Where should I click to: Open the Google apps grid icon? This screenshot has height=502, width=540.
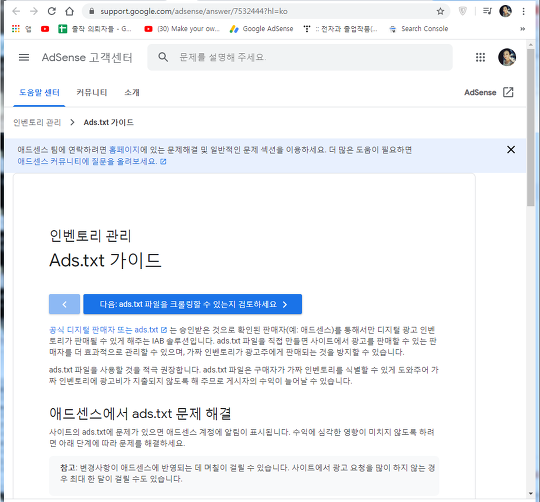[x=480, y=57]
